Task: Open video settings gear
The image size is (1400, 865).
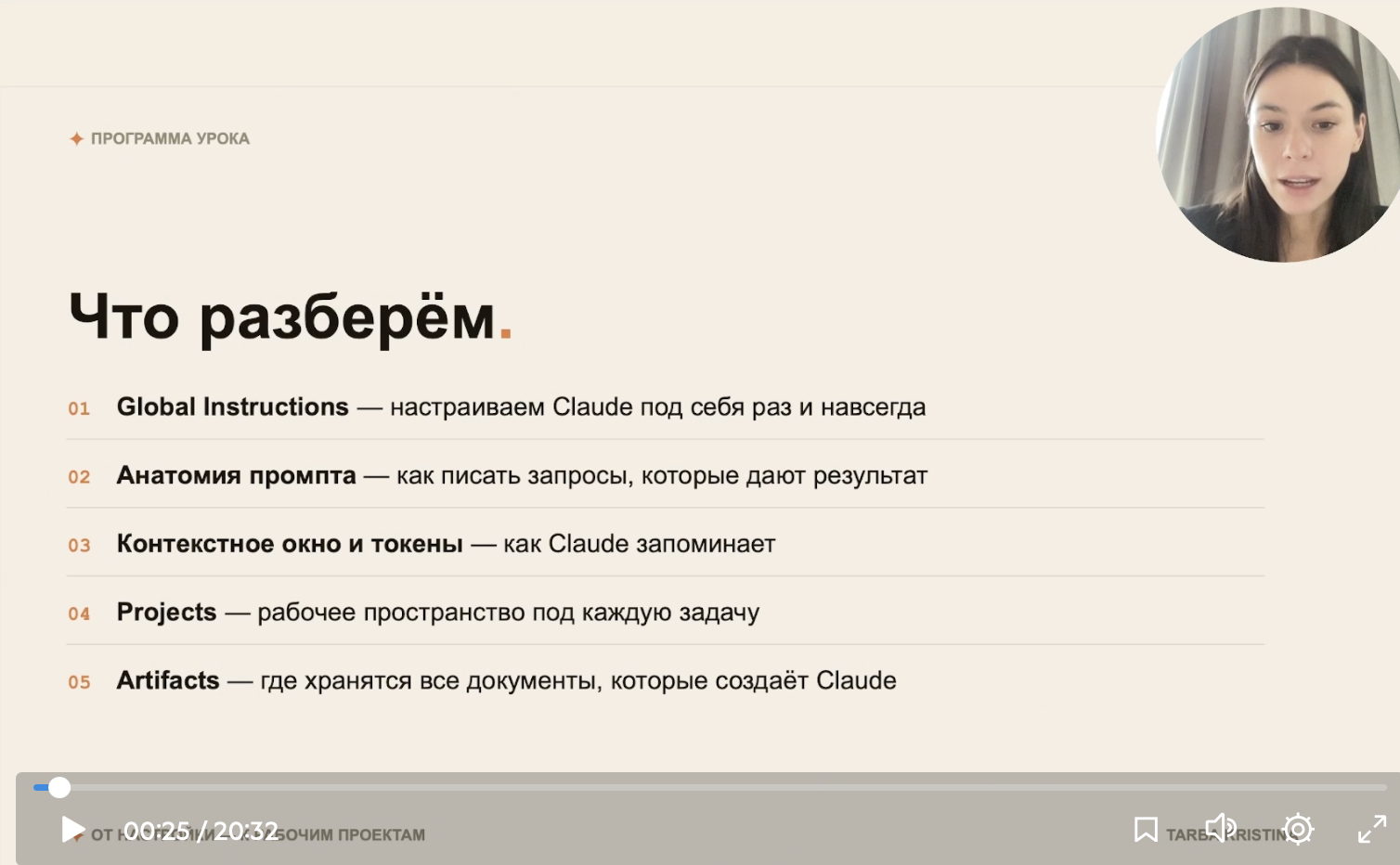Action: click(1298, 829)
